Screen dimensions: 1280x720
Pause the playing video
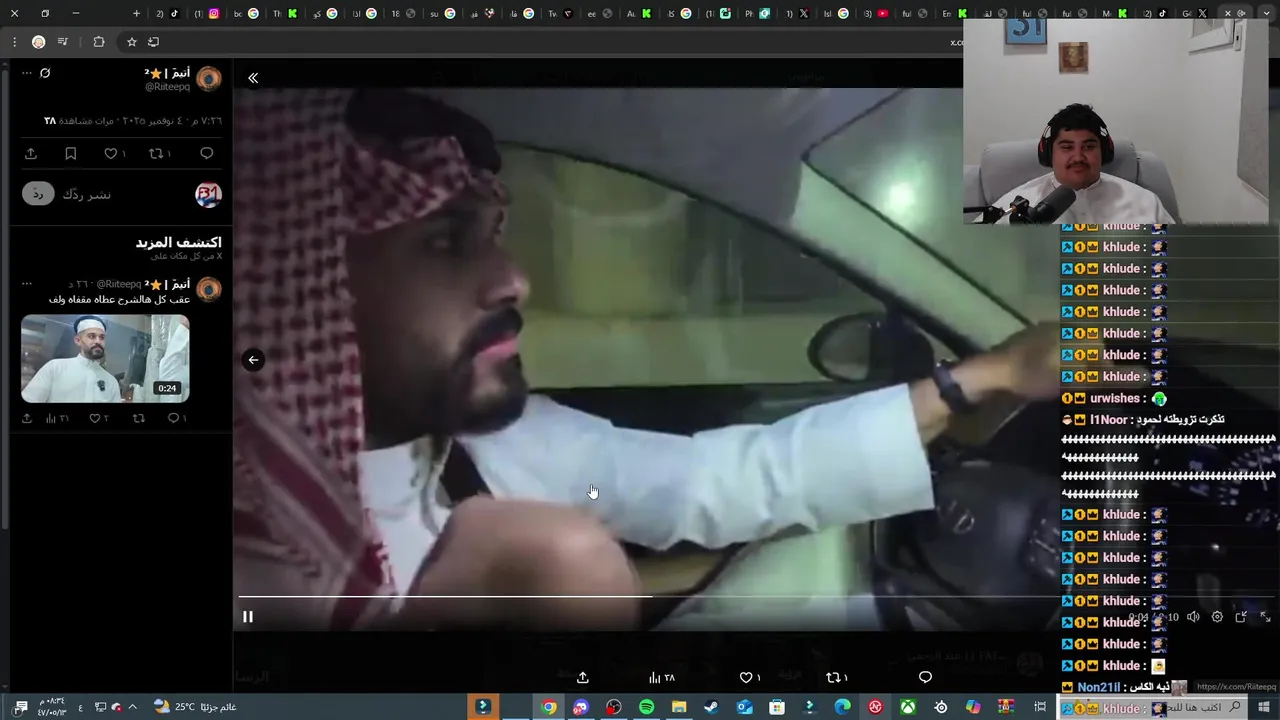point(248,617)
